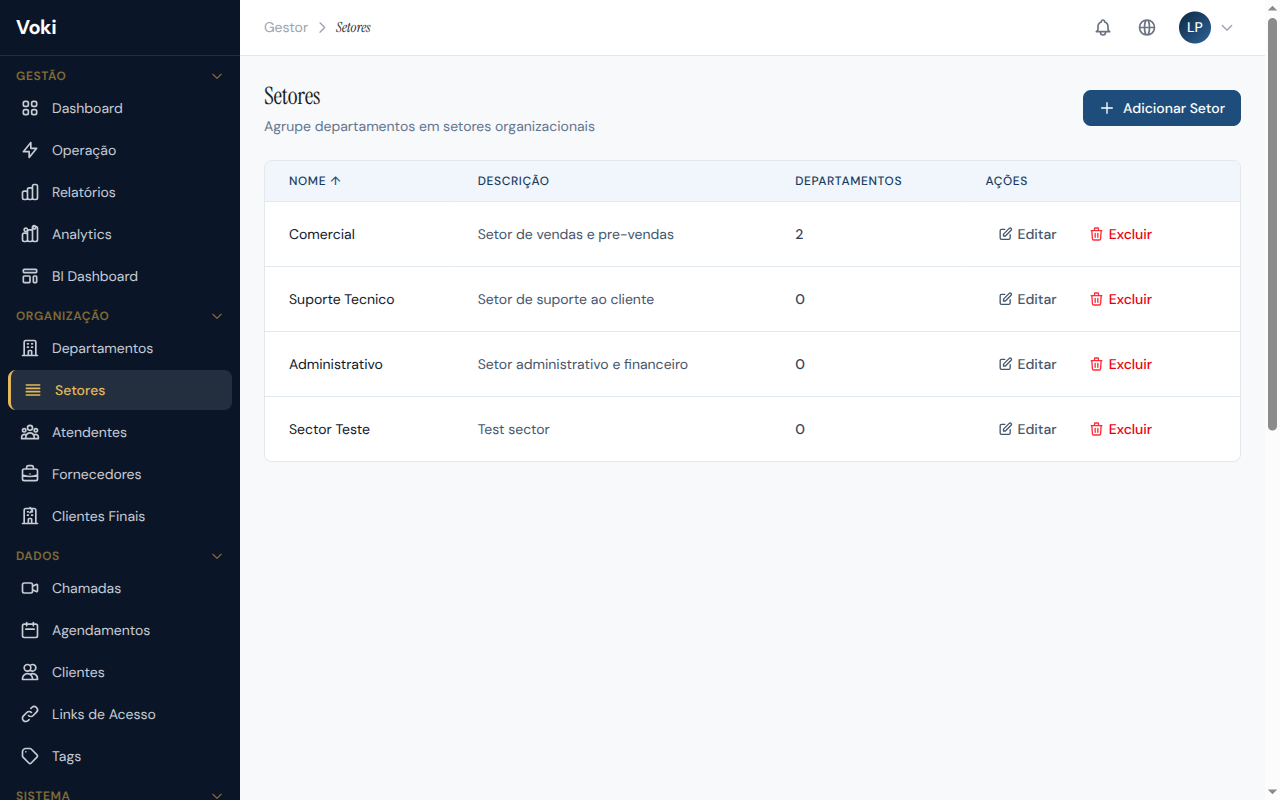
Task: Click the Gestor breadcrumb link
Action: [286, 28]
